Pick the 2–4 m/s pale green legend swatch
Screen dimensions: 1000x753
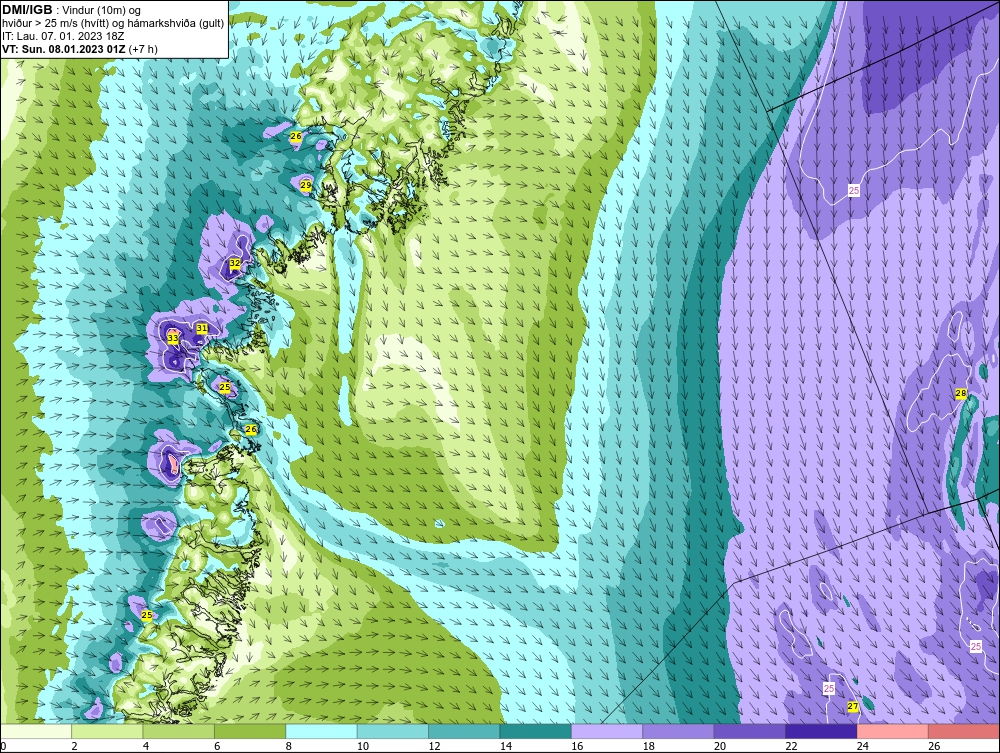[107, 731]
